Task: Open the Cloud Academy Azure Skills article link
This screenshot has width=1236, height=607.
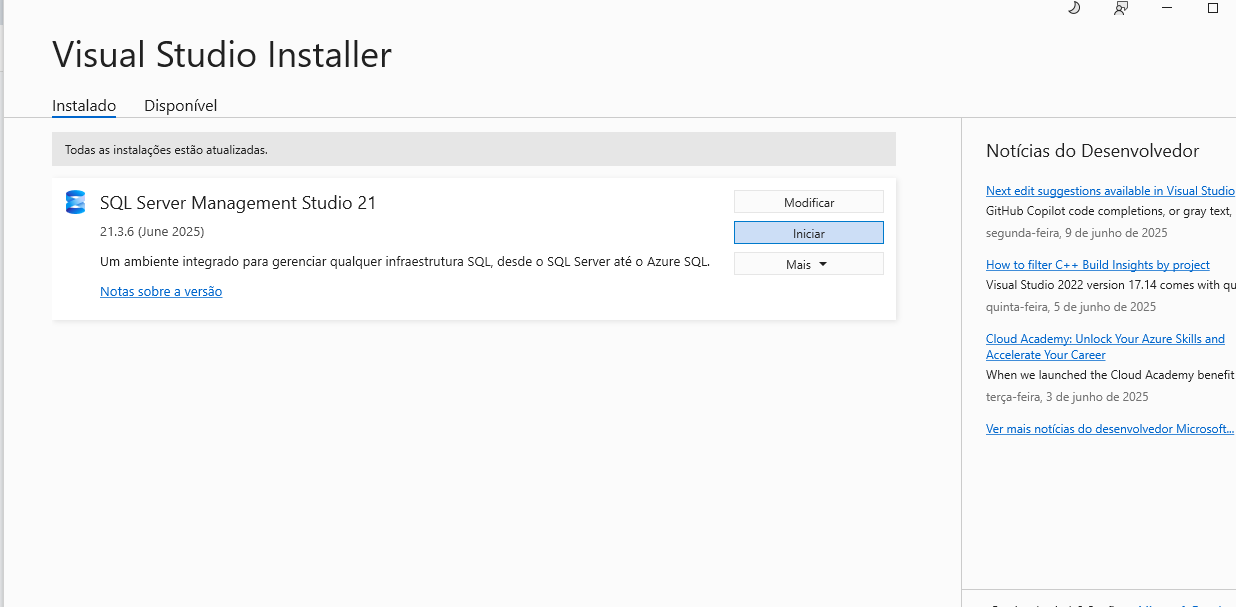Action: 1105,347
